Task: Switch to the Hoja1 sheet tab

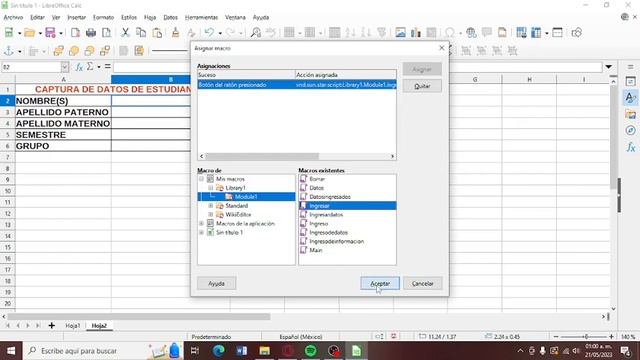Action: 73,326
